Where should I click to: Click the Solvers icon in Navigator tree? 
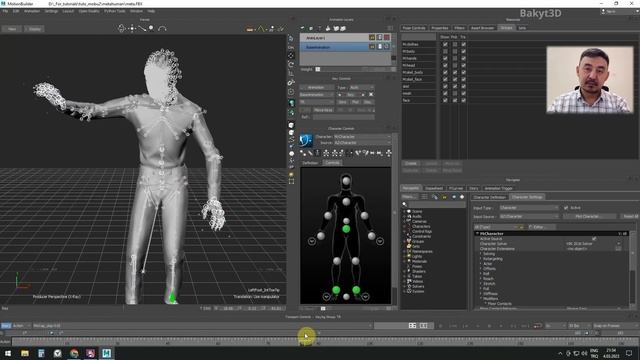409,286
